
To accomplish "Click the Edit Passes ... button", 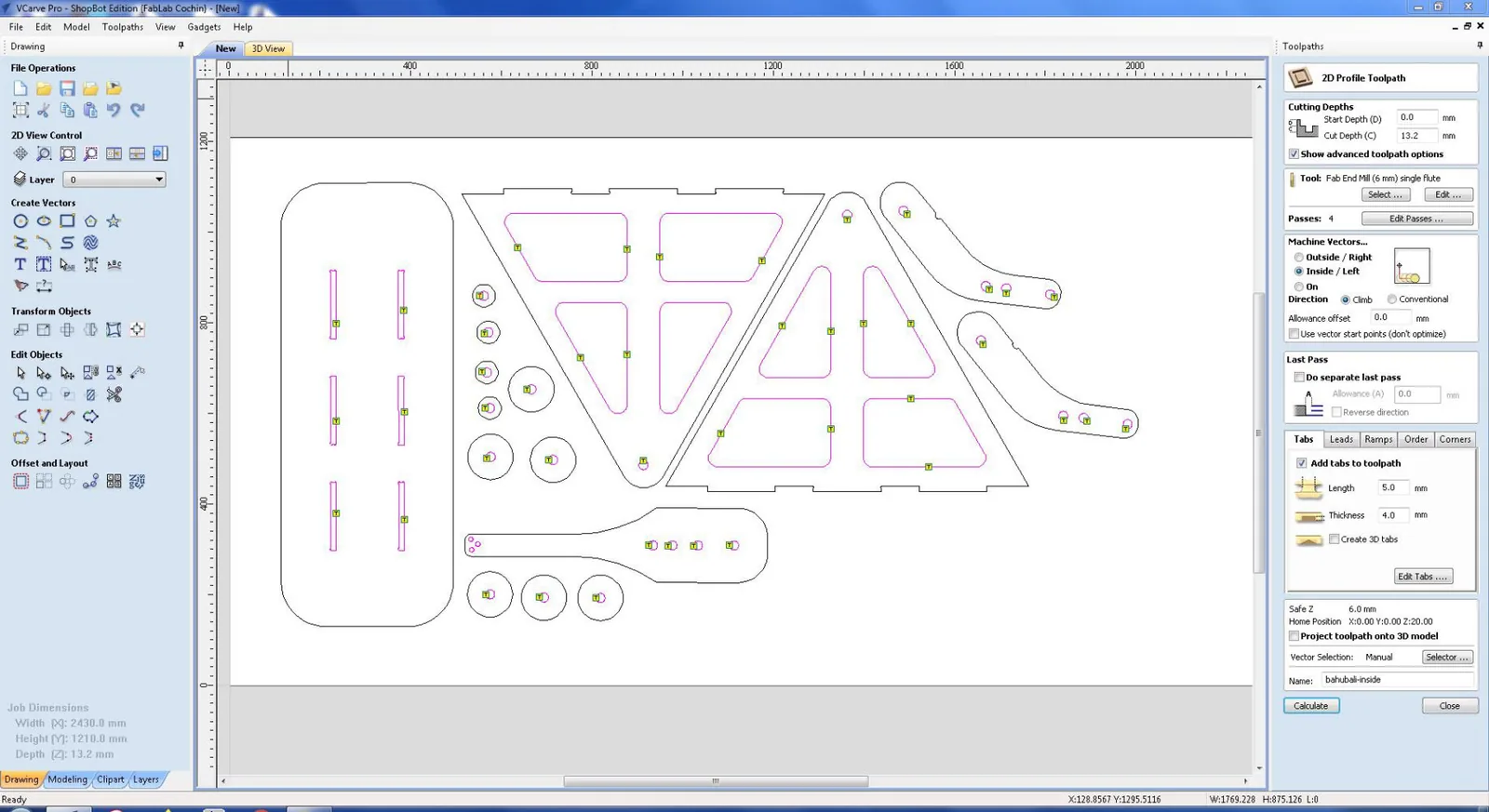I will click(x=1416, y=219).
